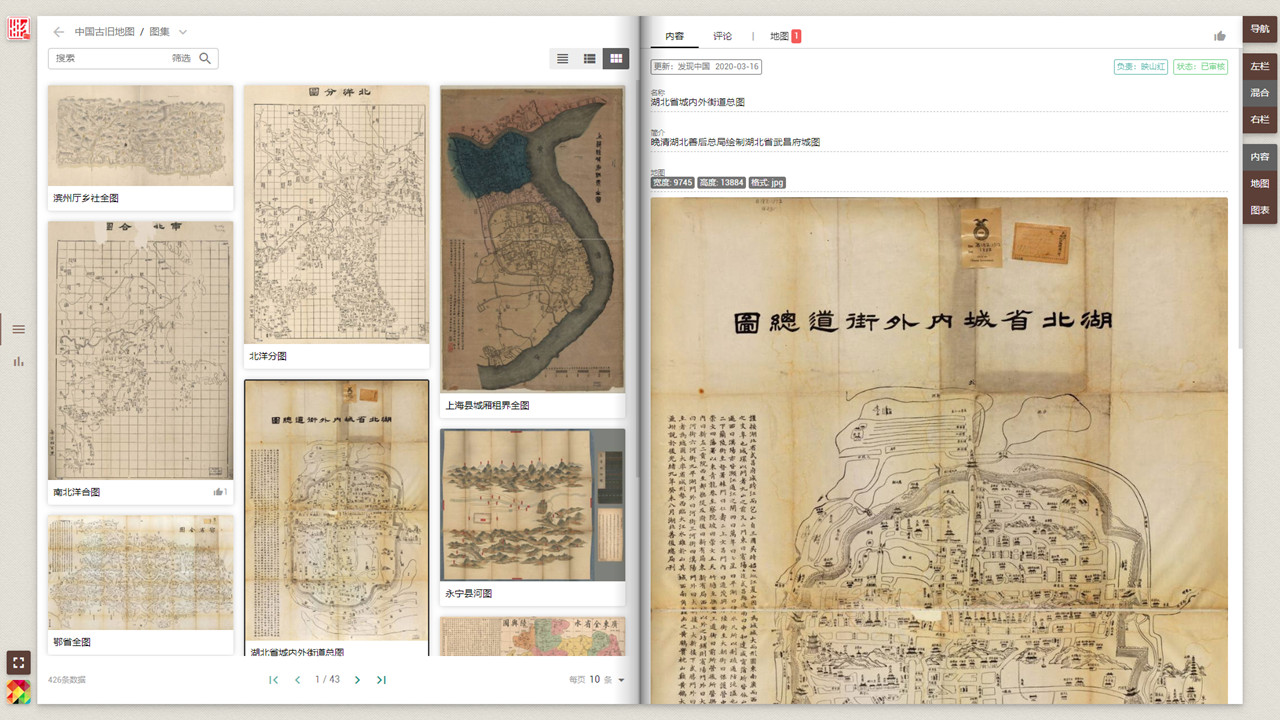
Task: Click the 状态: 已审核 status tag
Action: [1200, 67]
